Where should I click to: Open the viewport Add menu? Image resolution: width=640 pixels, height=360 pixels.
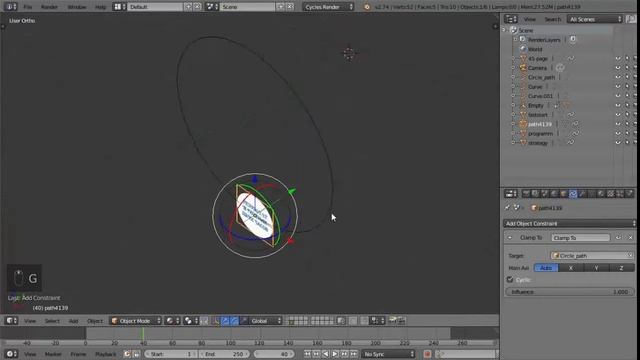pos(73,321)
